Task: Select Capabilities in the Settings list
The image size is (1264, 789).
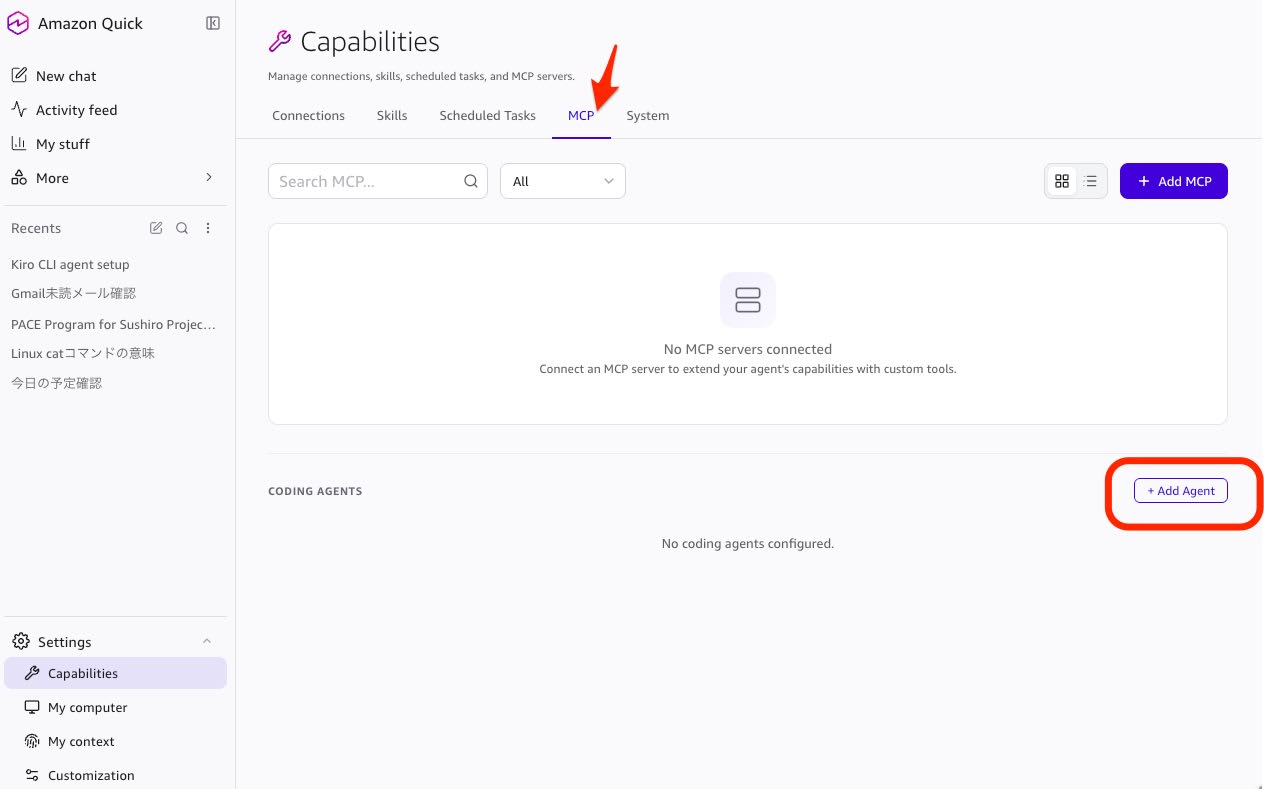Action: [x=116, y=673]
